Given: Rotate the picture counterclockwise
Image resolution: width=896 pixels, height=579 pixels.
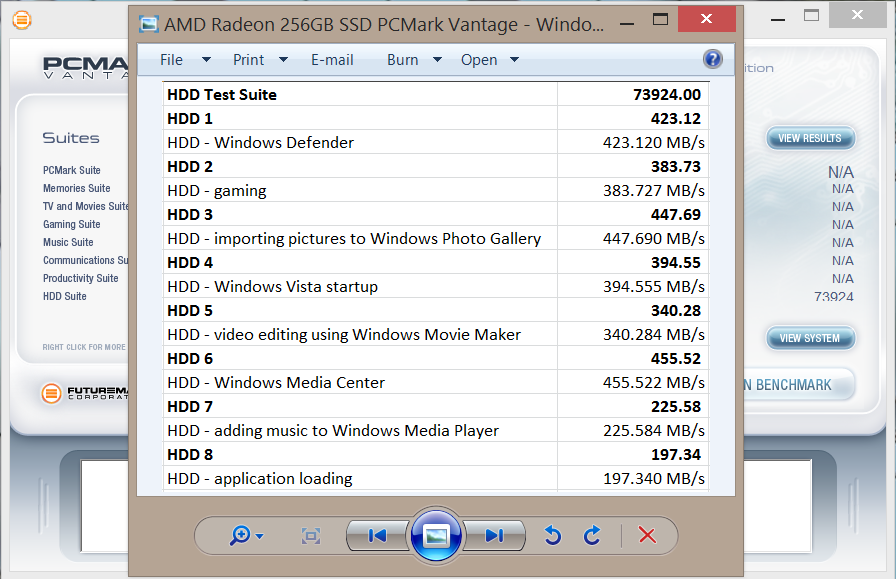Looking at the screenshot, I should pyautogui.click(x=552, y=536).
